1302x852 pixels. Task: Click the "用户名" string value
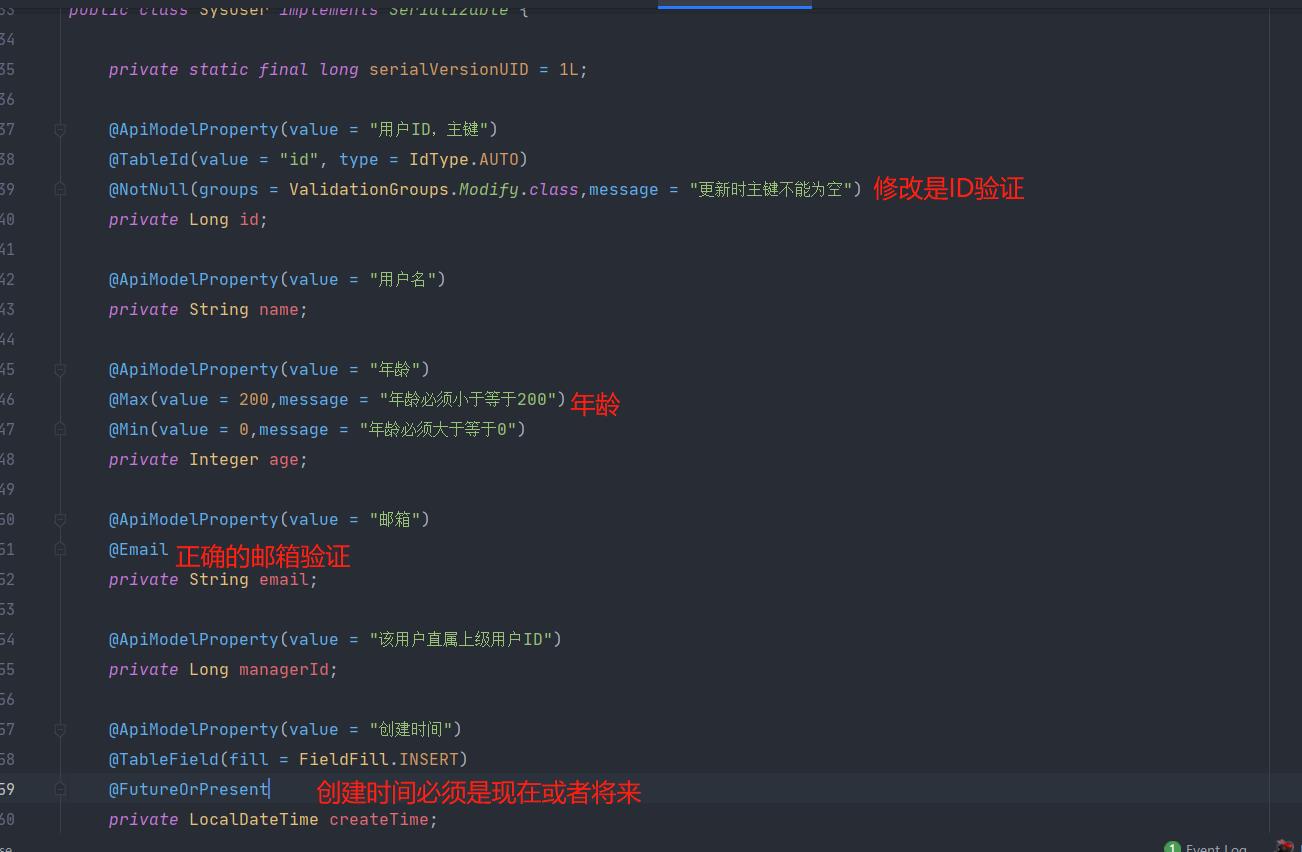[402, 279]
